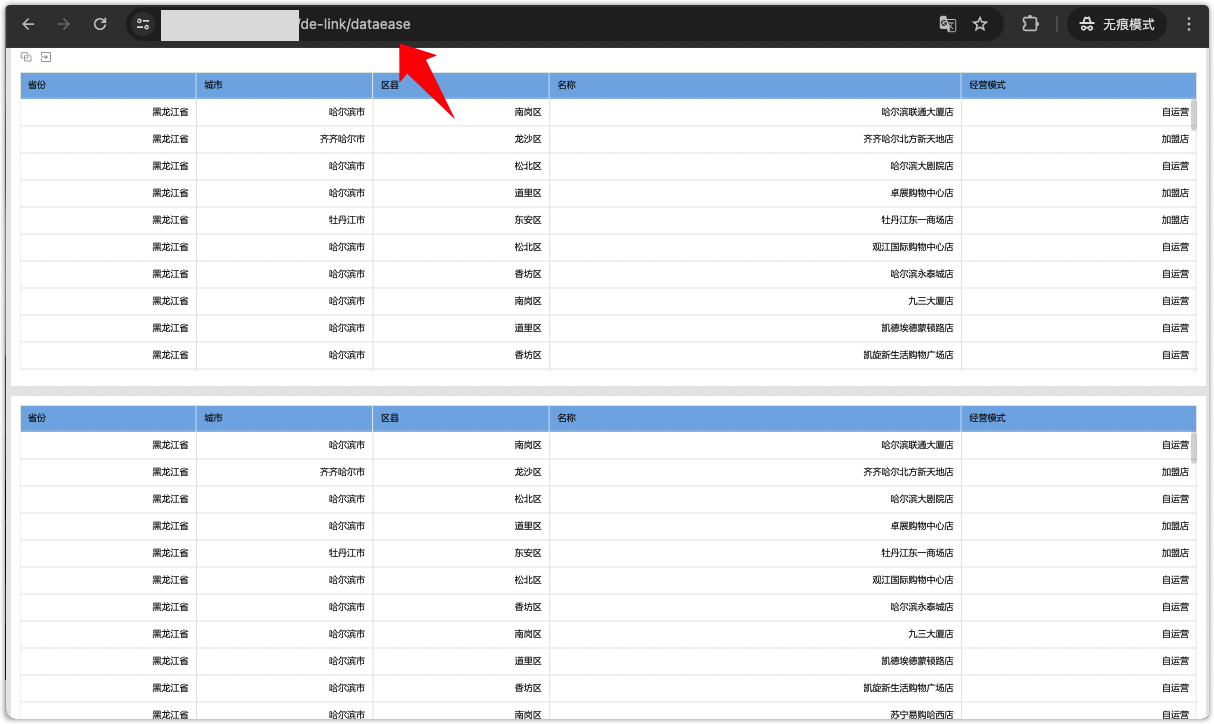
Task: Open the Google Translate icon in the toolbar
Action: pos(947,23)
